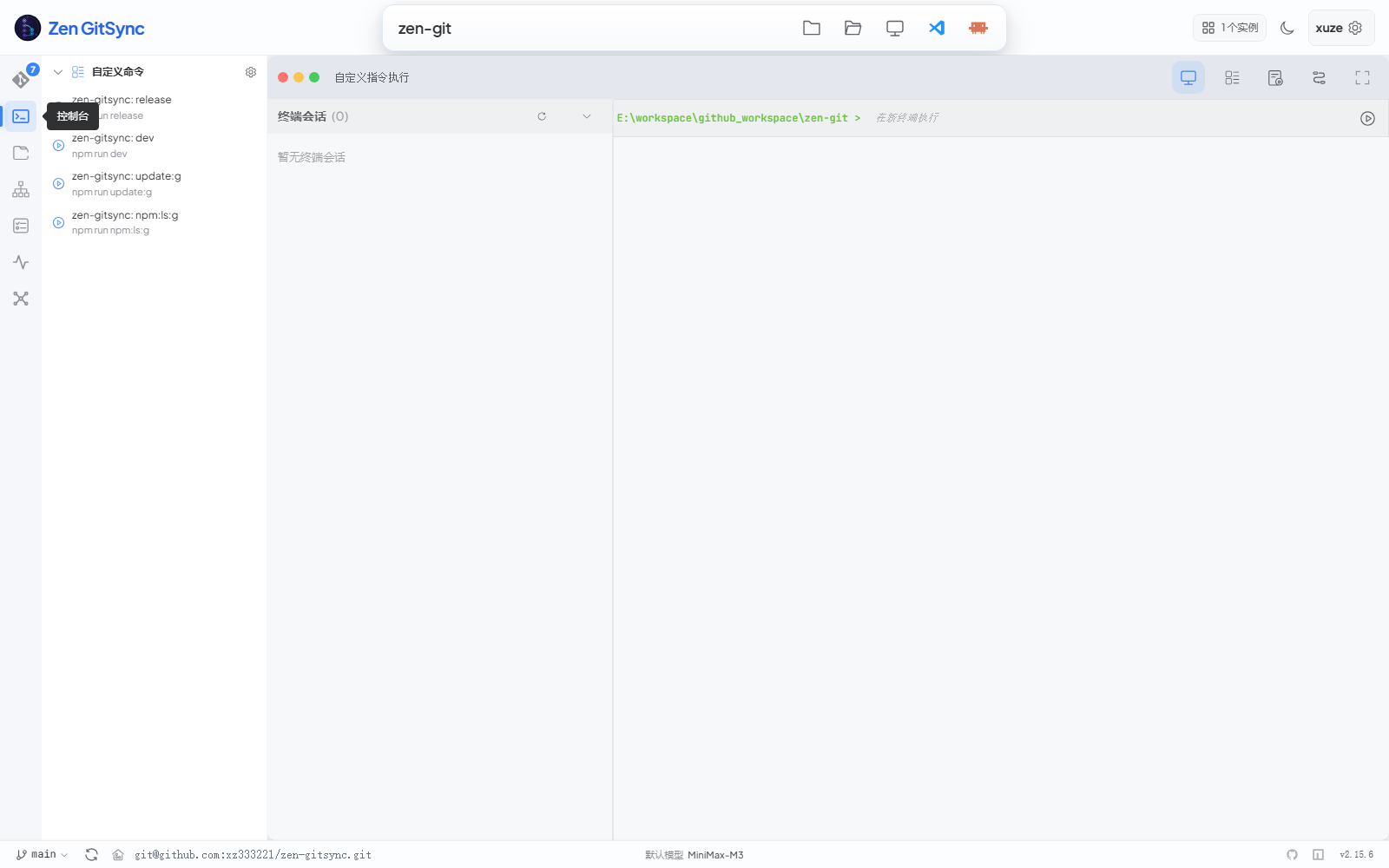Click the npm run dev subtitle text
Viewport: 1389px width, 868px height.
[99, 154]
